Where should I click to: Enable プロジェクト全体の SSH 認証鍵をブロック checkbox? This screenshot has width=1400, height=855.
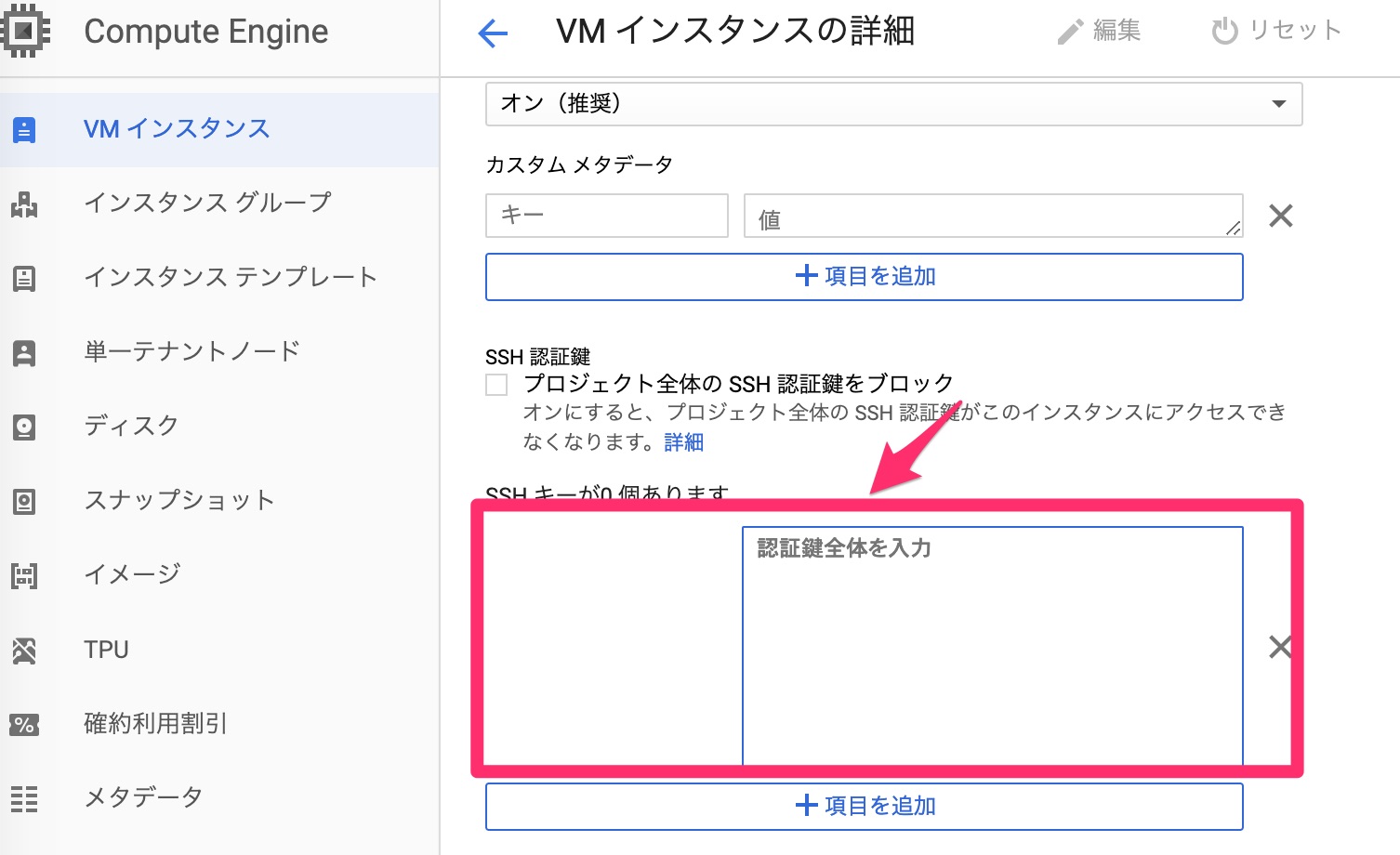click(x=496, y=385)
